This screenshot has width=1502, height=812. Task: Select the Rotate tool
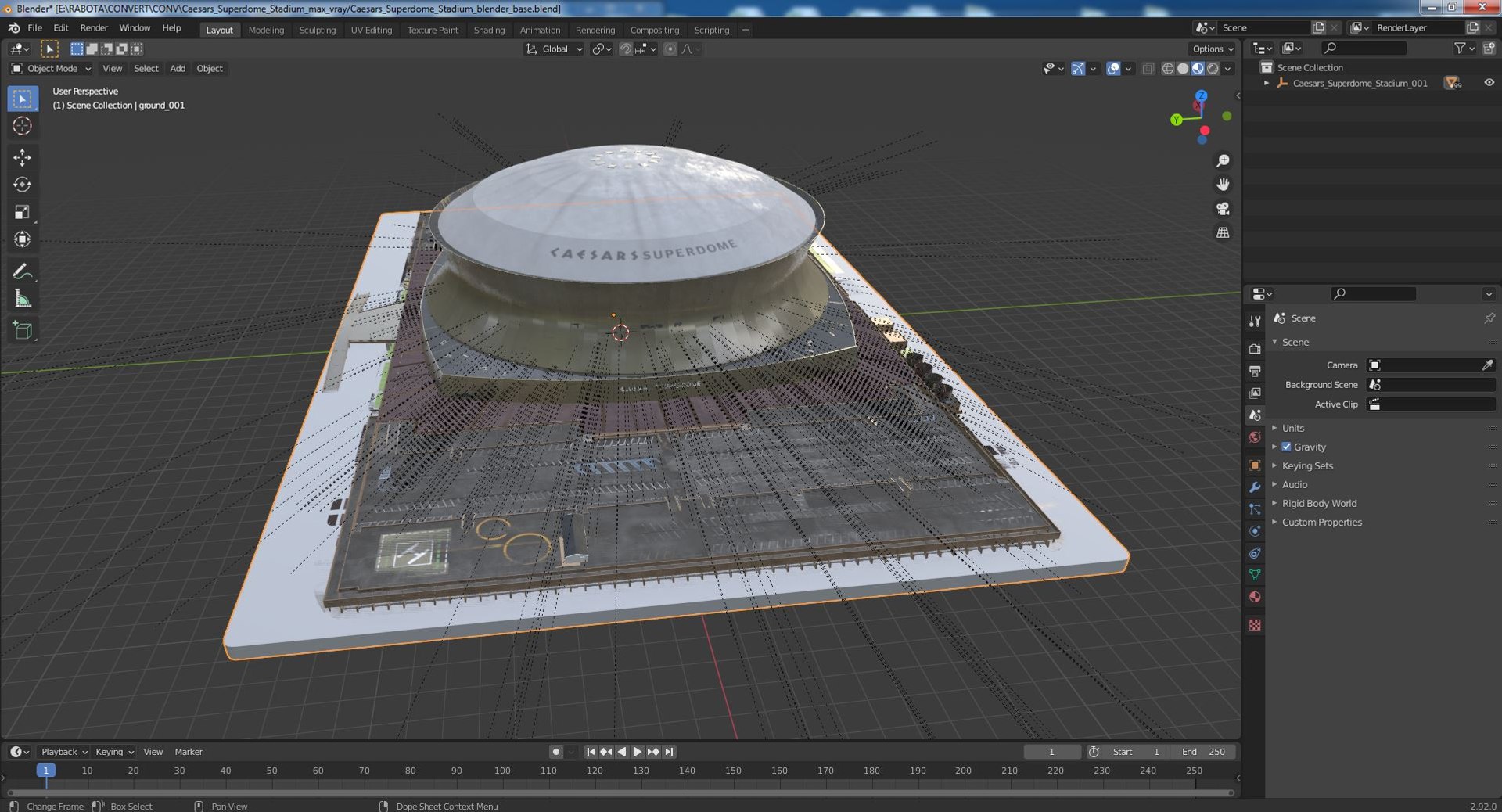pos(23,185)
